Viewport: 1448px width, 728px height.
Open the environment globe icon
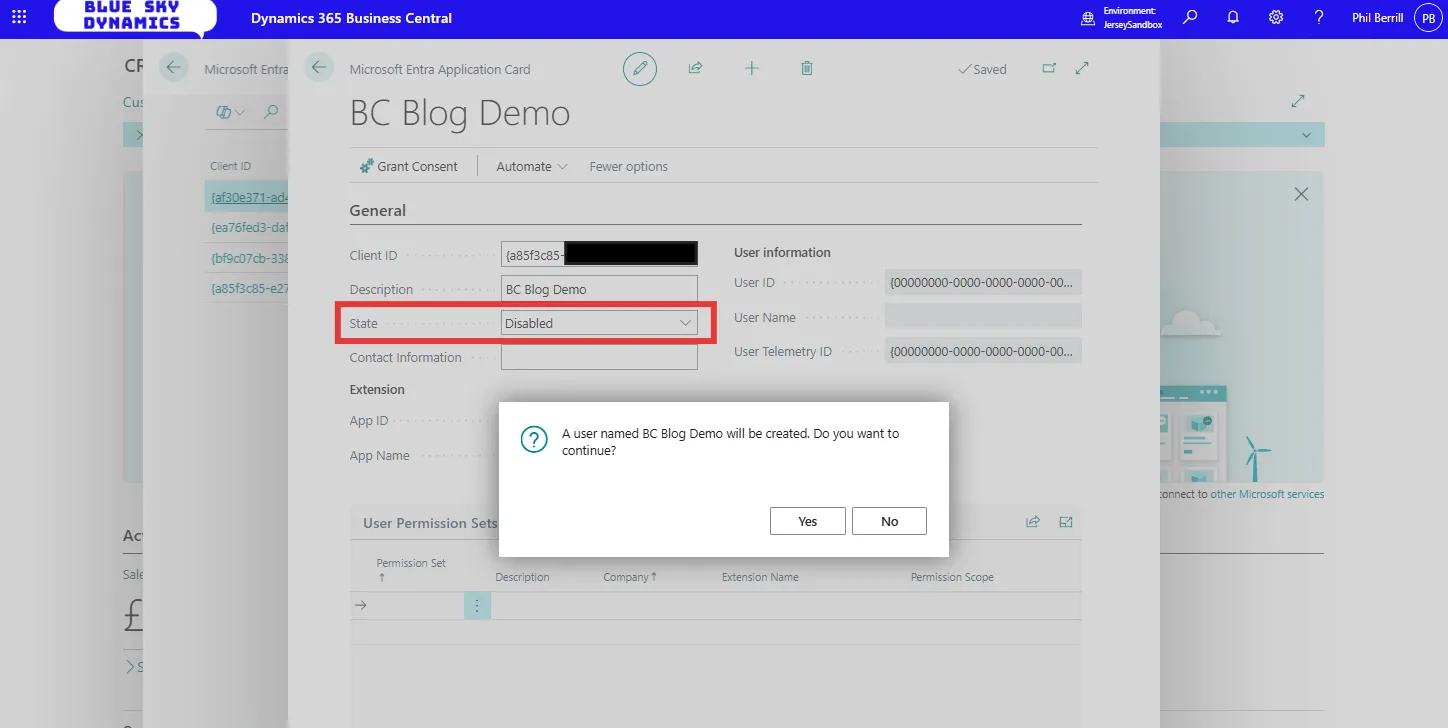click(1088, 18)
